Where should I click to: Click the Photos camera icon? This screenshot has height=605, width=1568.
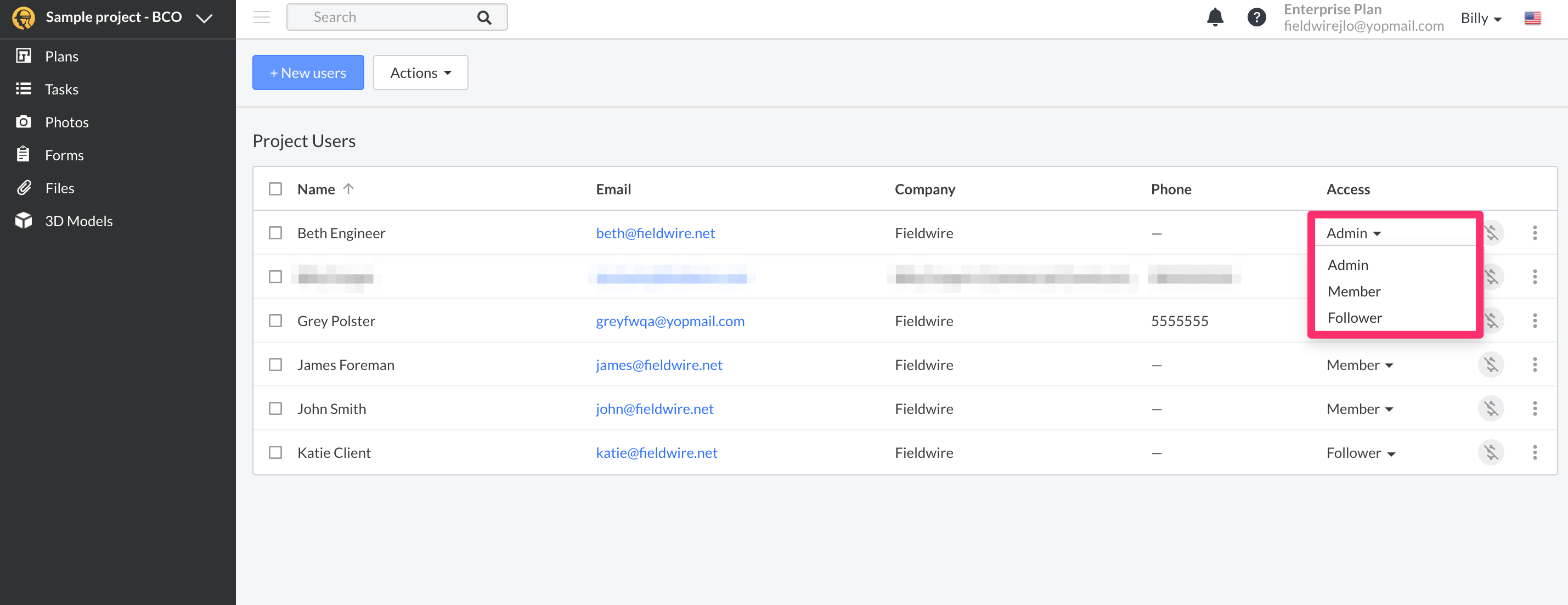[23, 122]
